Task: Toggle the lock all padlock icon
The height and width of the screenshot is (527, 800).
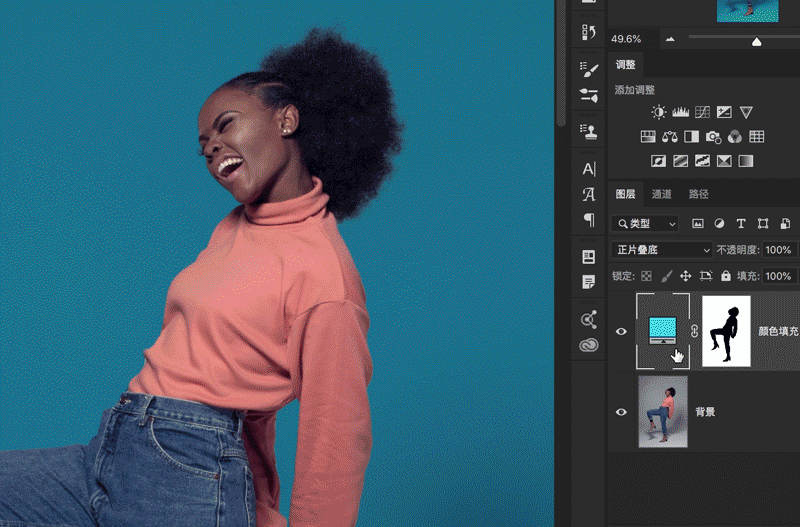Action: click(725, 276)
